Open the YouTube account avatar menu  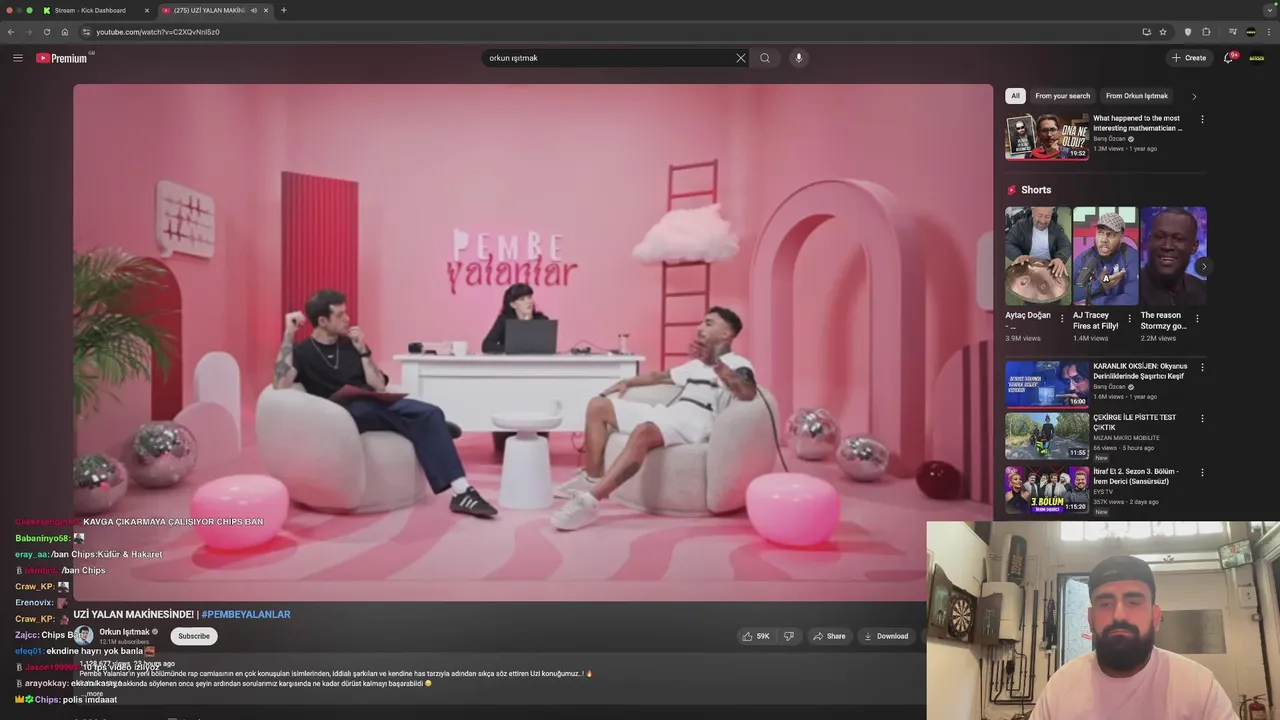point(1257,58)
